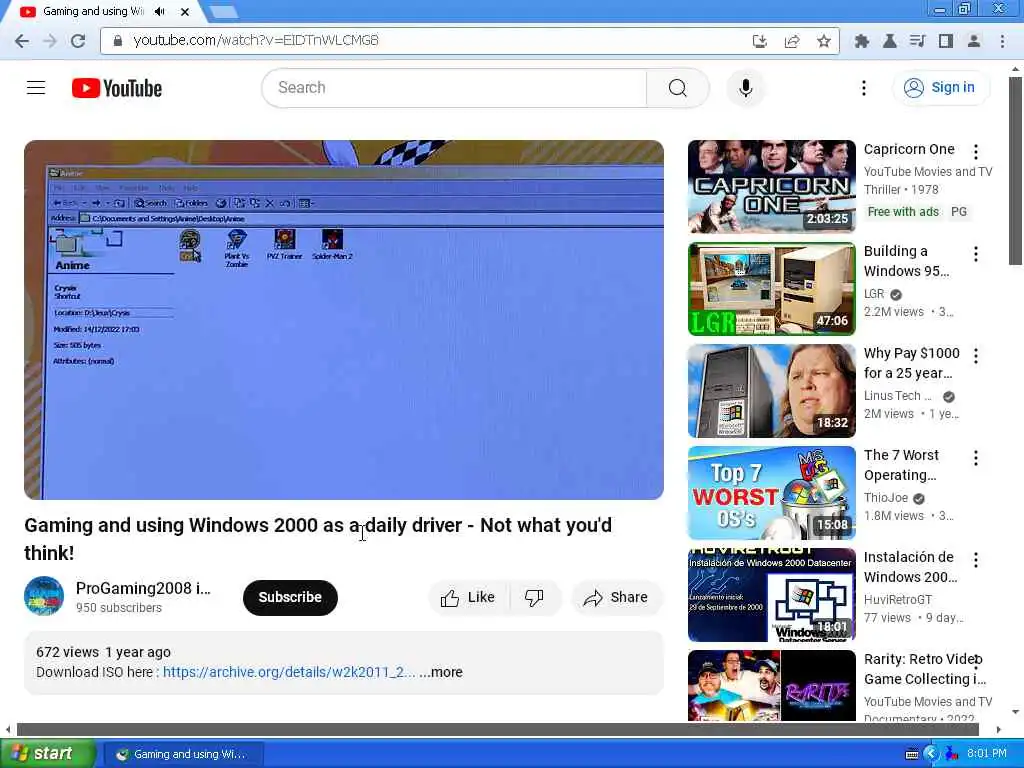Click into the YouTube Search field
The width and height of the screenshot is (1024, 768).
pos(454,88)
